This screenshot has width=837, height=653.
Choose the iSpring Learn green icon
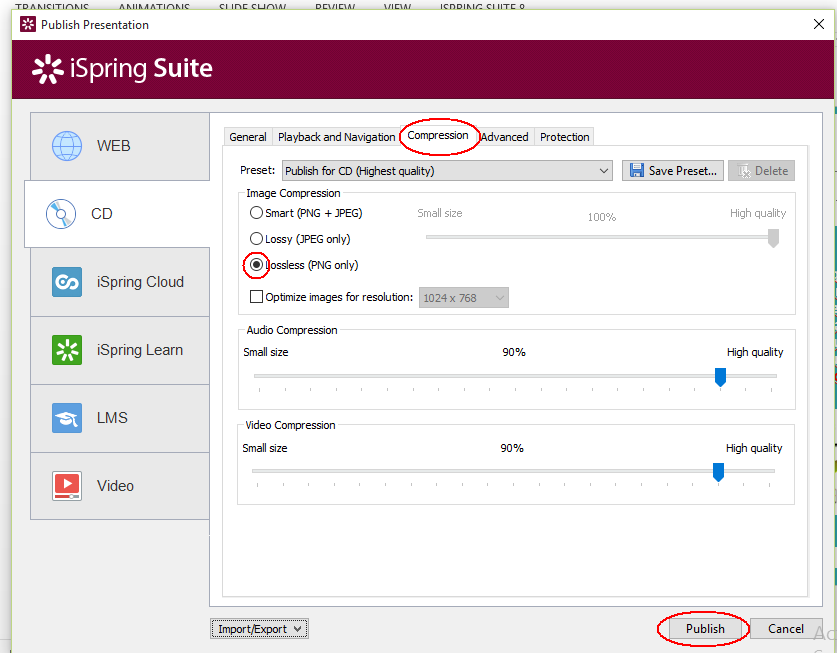pyautogui.click(x=67, y=350)
